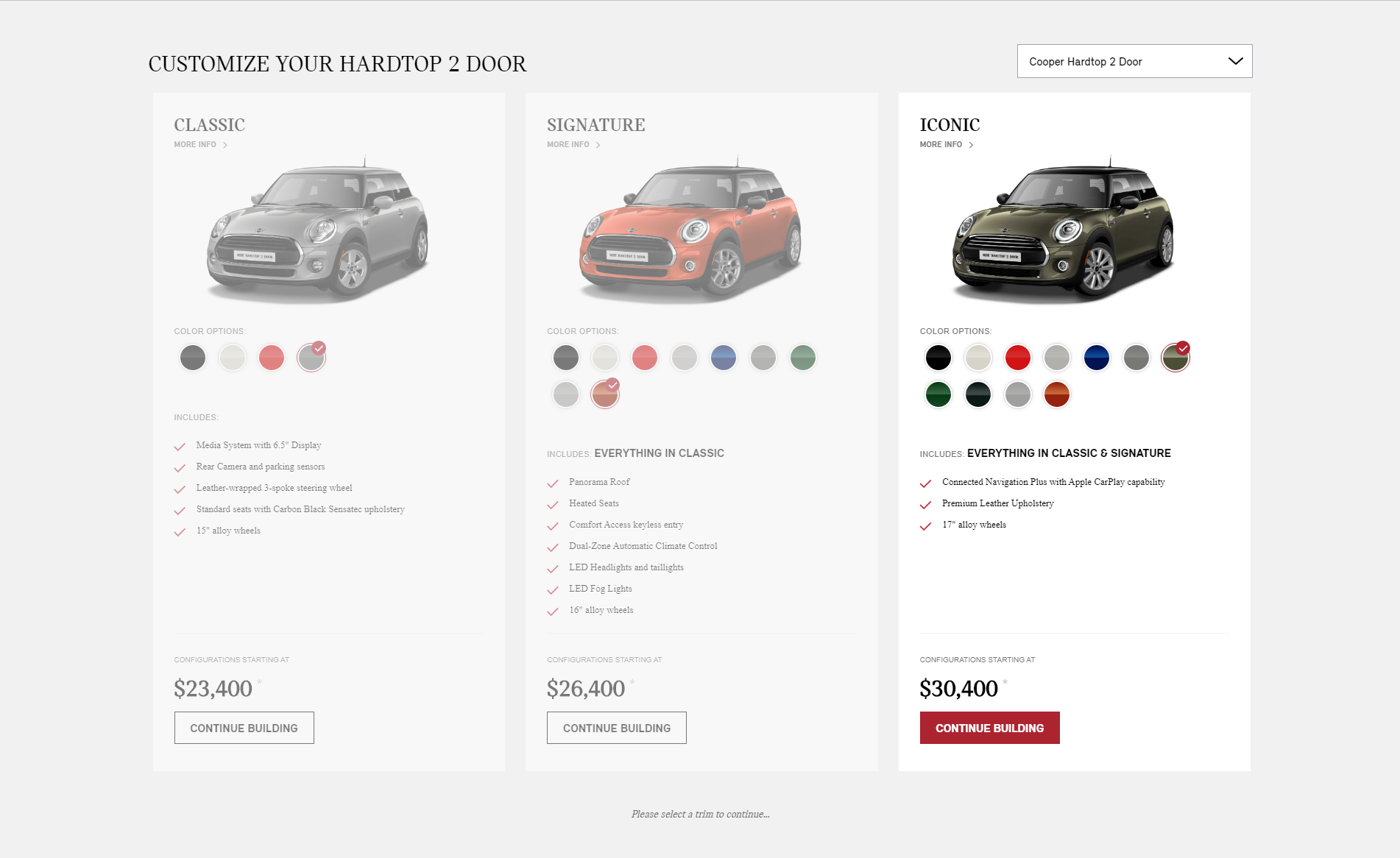Select the silver Classic car image

318,230
